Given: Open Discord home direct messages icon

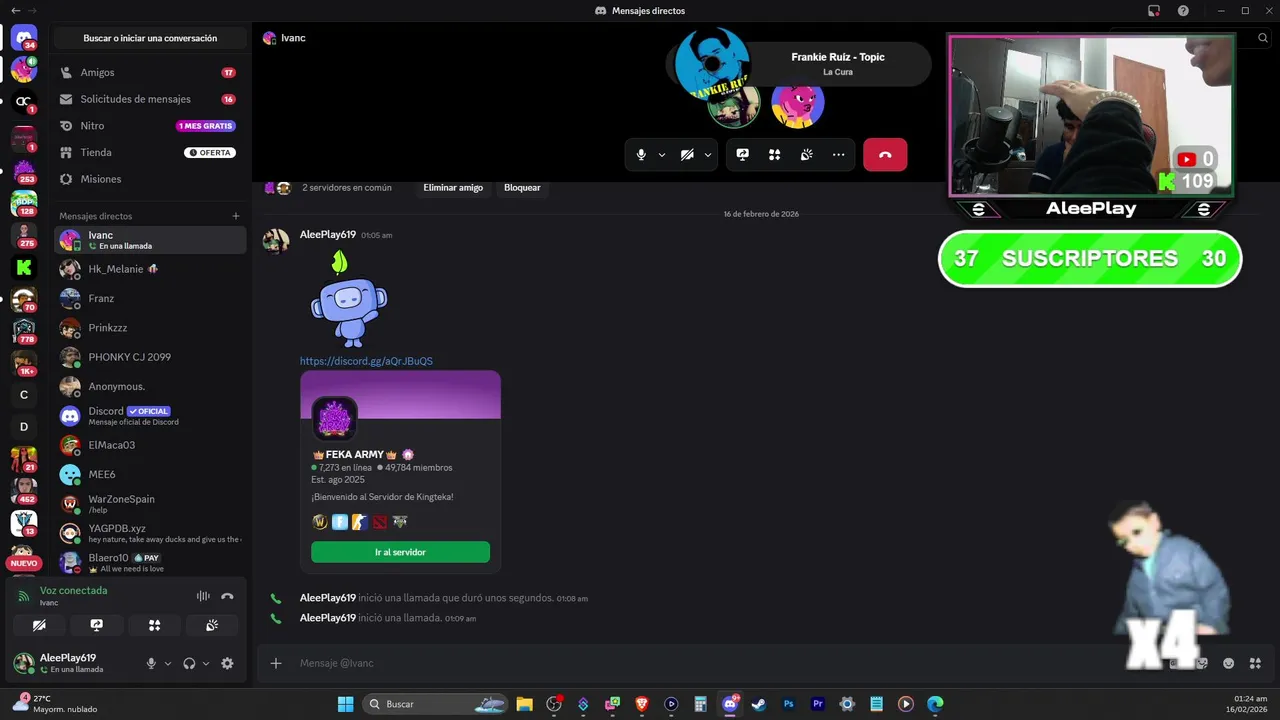Looking at the screenshot, I should (24, 38).
